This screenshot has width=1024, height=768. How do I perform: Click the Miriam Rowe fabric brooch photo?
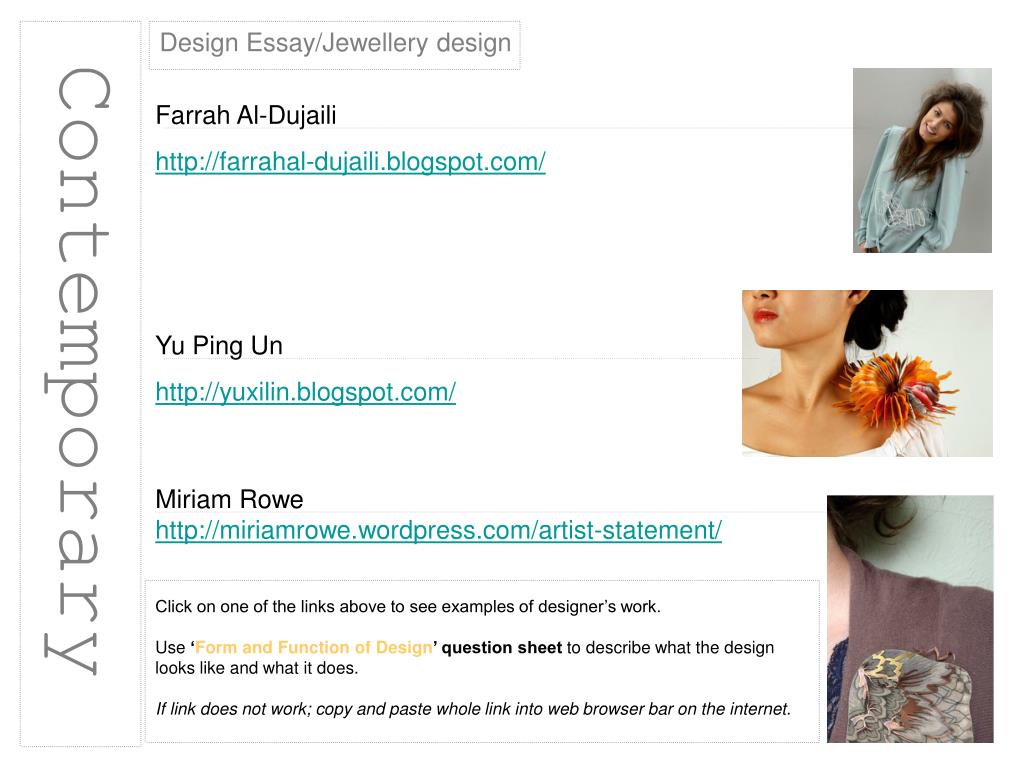[x=910, y=619]
